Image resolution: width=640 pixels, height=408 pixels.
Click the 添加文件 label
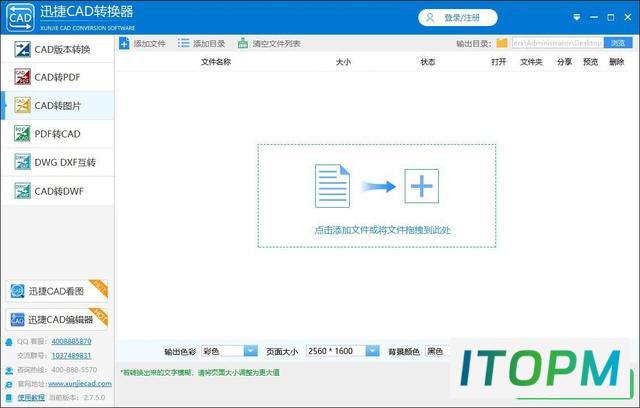149,44
